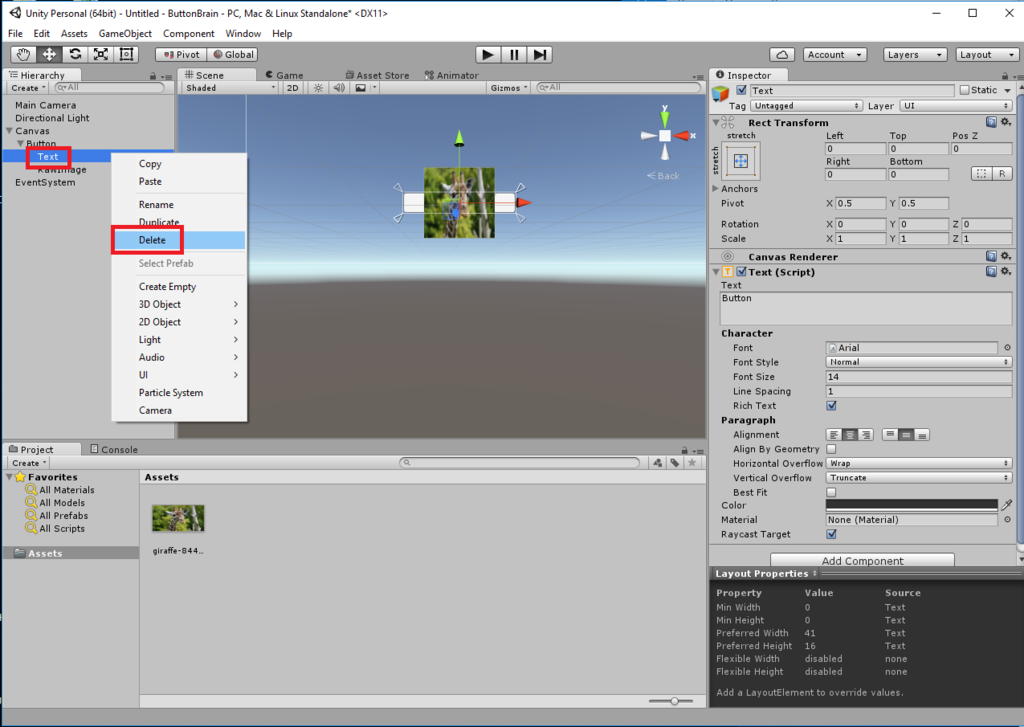This screenshot has height=727, width=1024.
Task: Toggle Global/Local handle rotation
Action: pyautogui.click(x=233, y=55)
